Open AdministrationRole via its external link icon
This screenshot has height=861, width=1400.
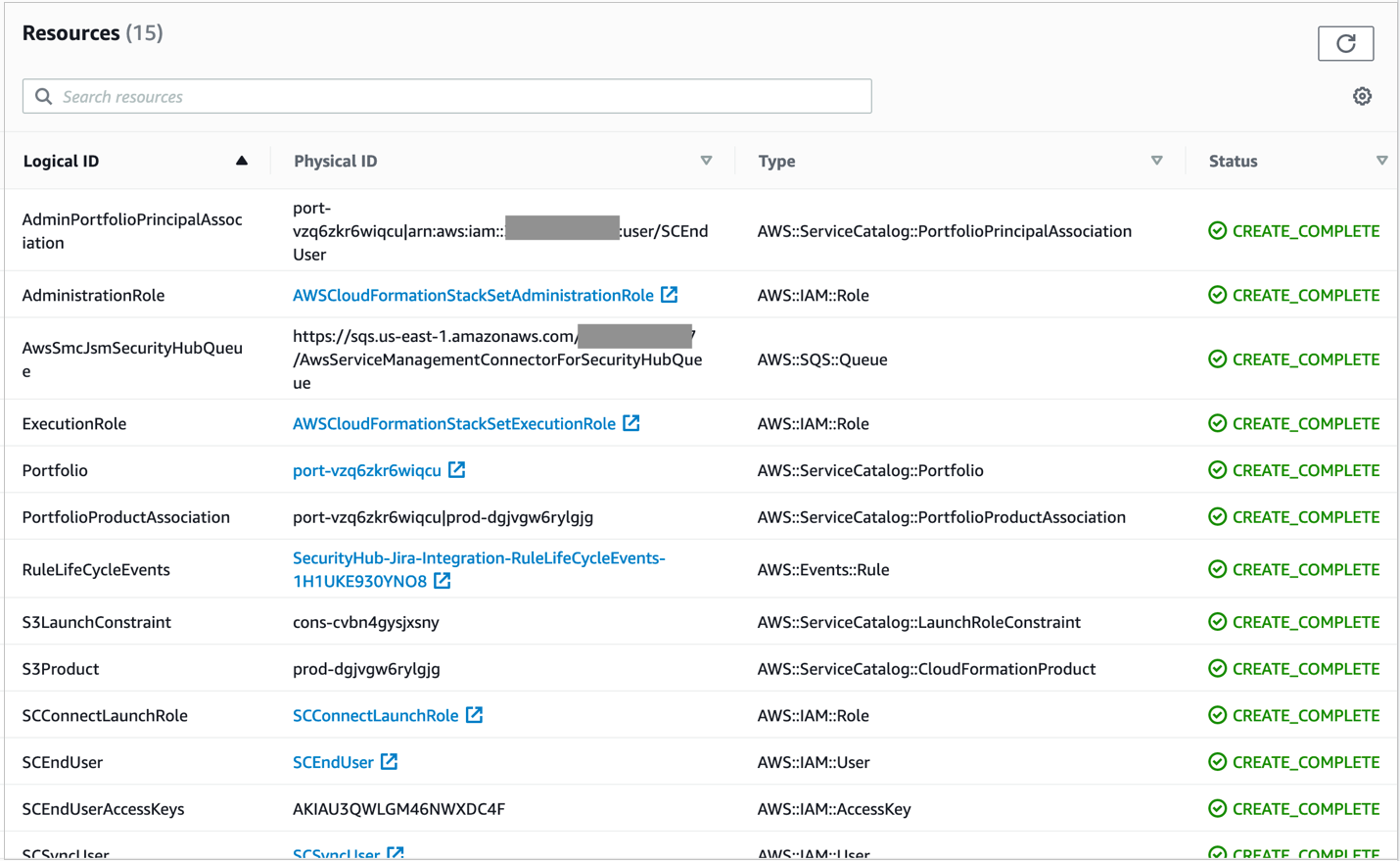[670, 294]
